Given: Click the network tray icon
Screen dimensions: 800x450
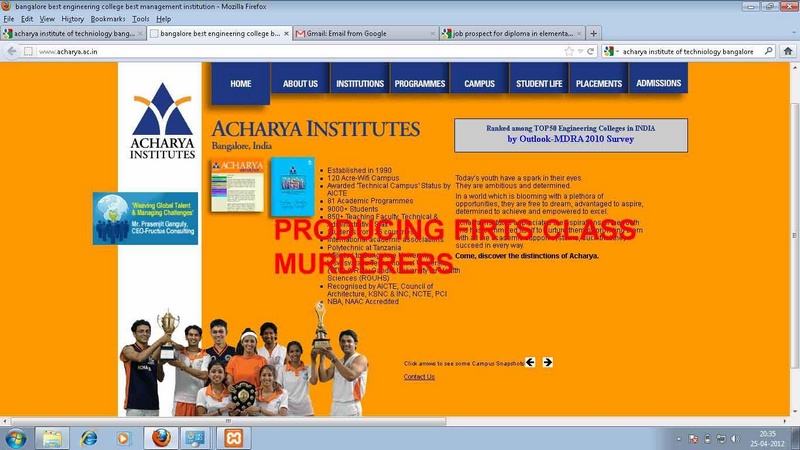Looking at the screenshot, I should 721,439.
